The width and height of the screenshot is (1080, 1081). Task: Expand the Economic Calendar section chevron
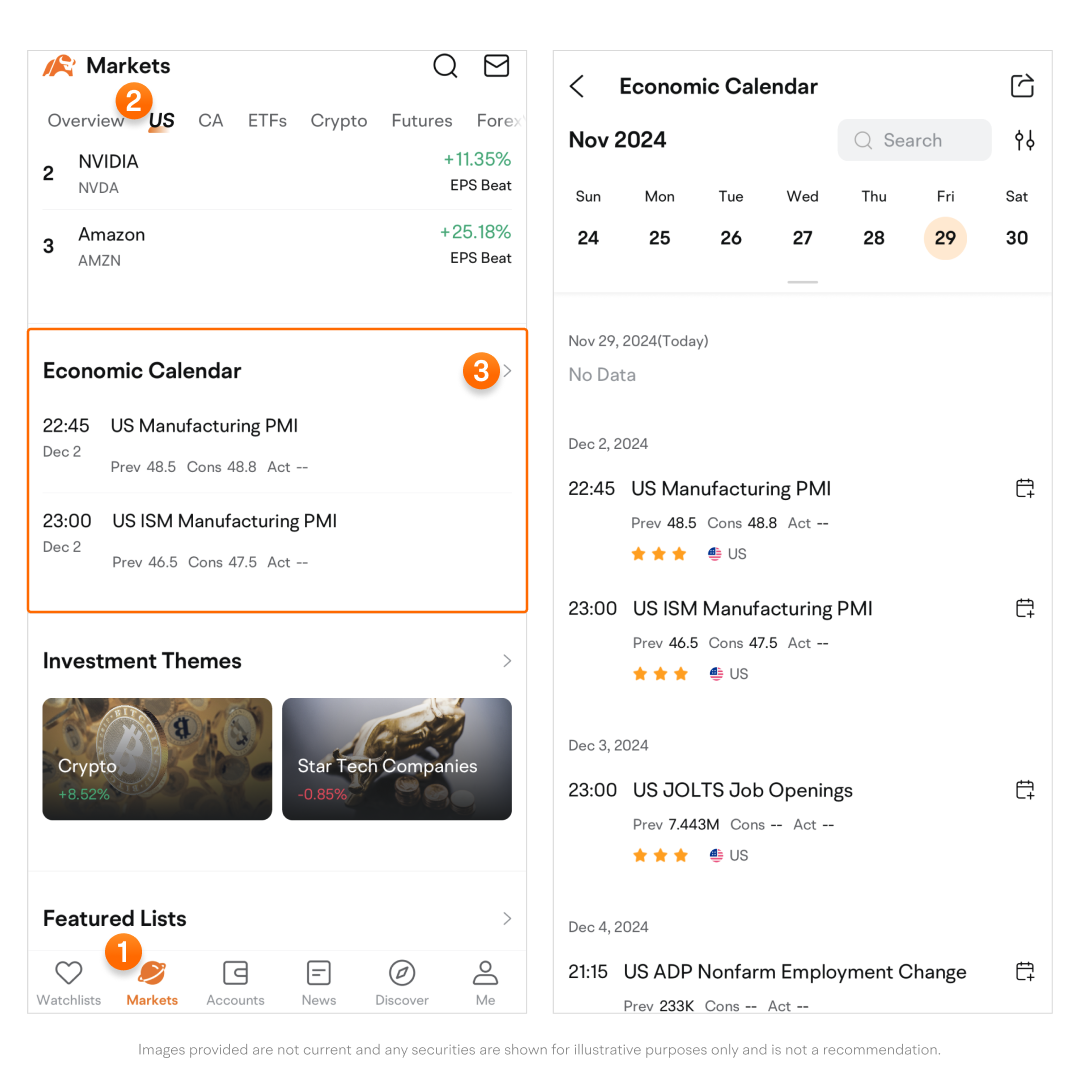coord(507,371)
